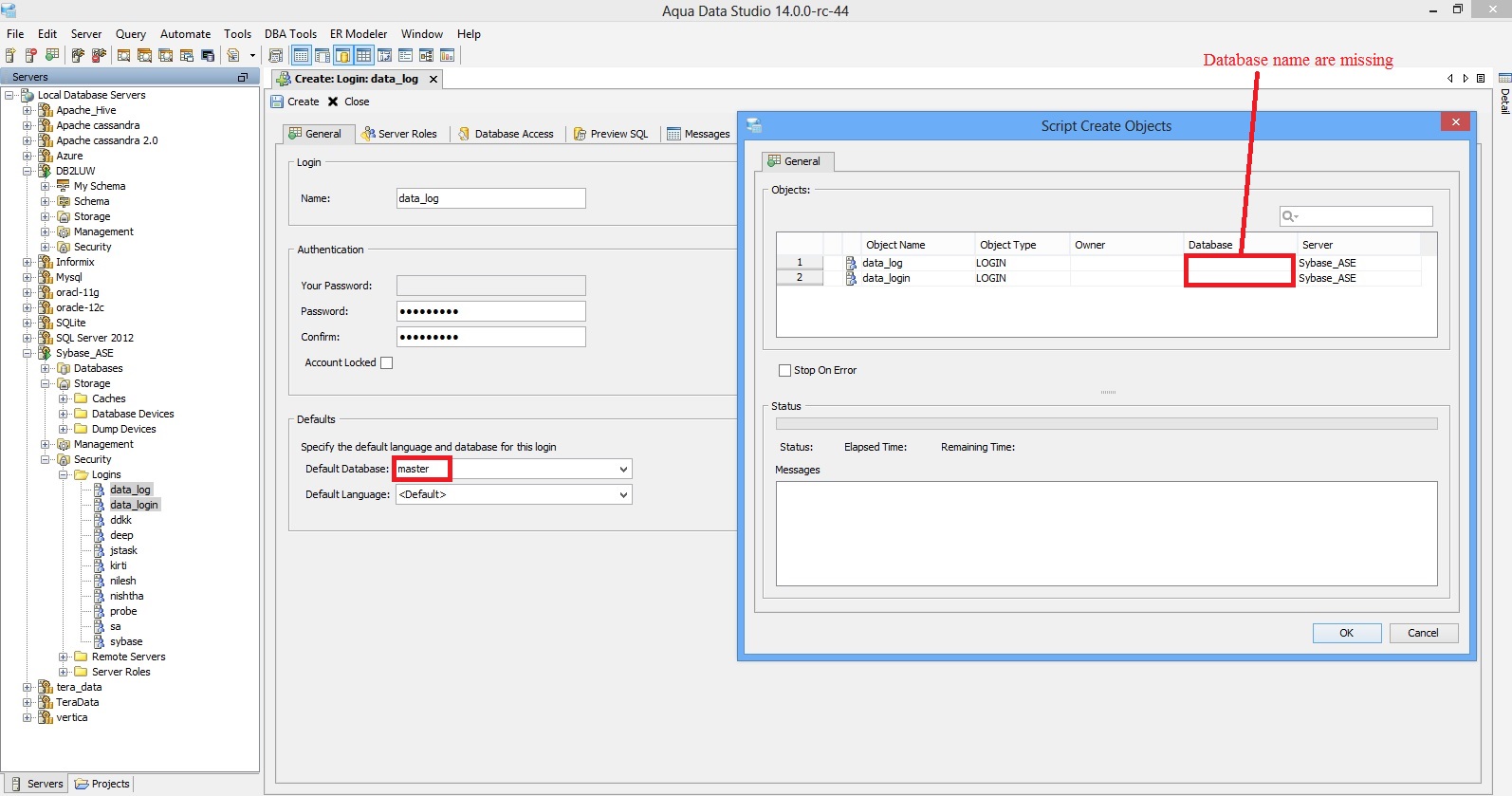
Task: Open the ER Modeler menu
Action: 359,33
